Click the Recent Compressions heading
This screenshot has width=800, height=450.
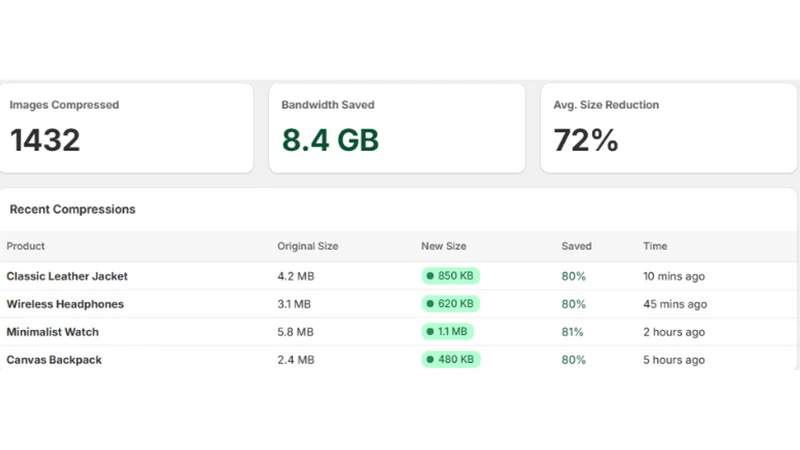[x=72, y=209]
